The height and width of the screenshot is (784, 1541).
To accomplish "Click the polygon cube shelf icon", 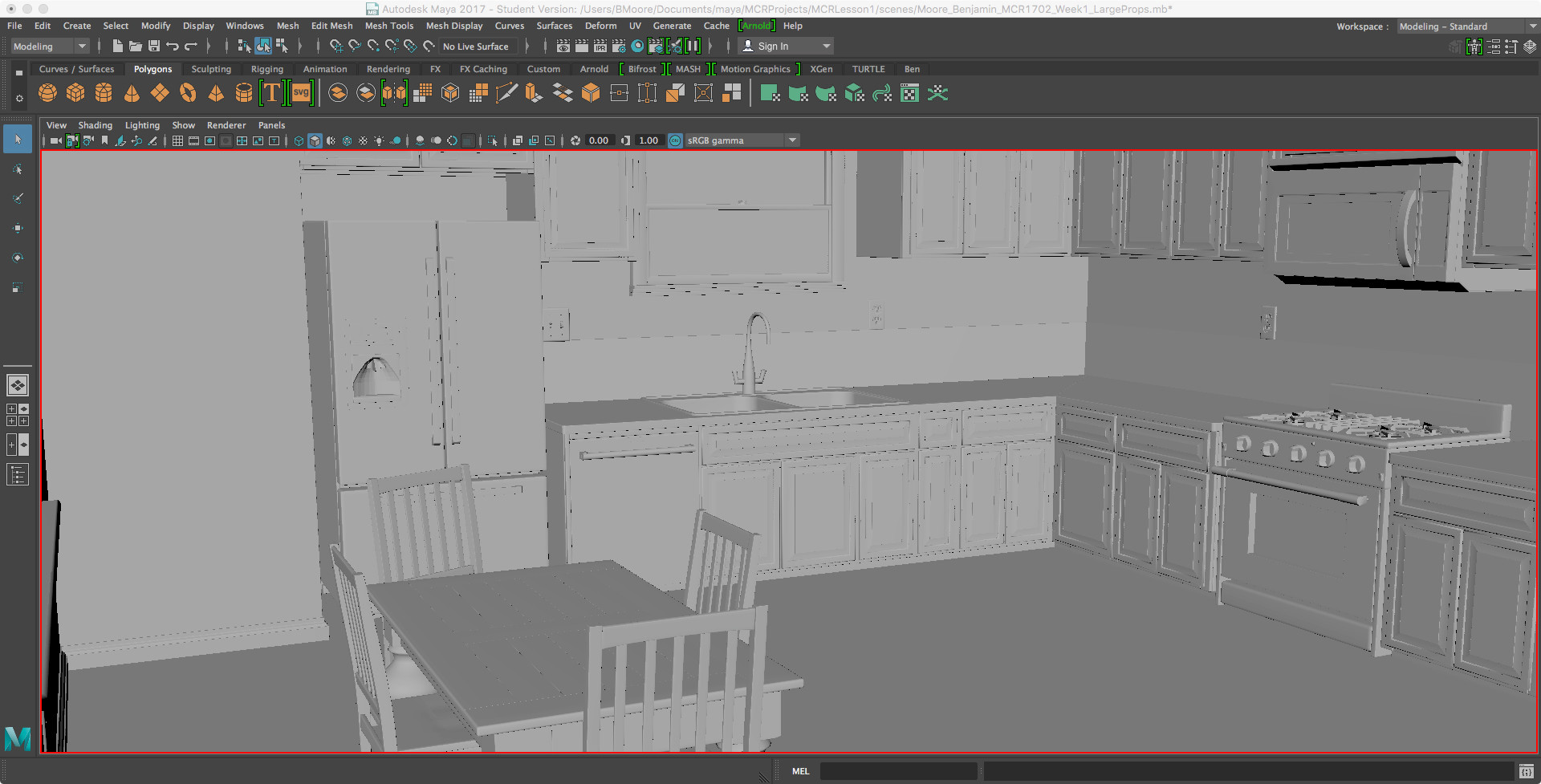I will (x=75, y=94).
